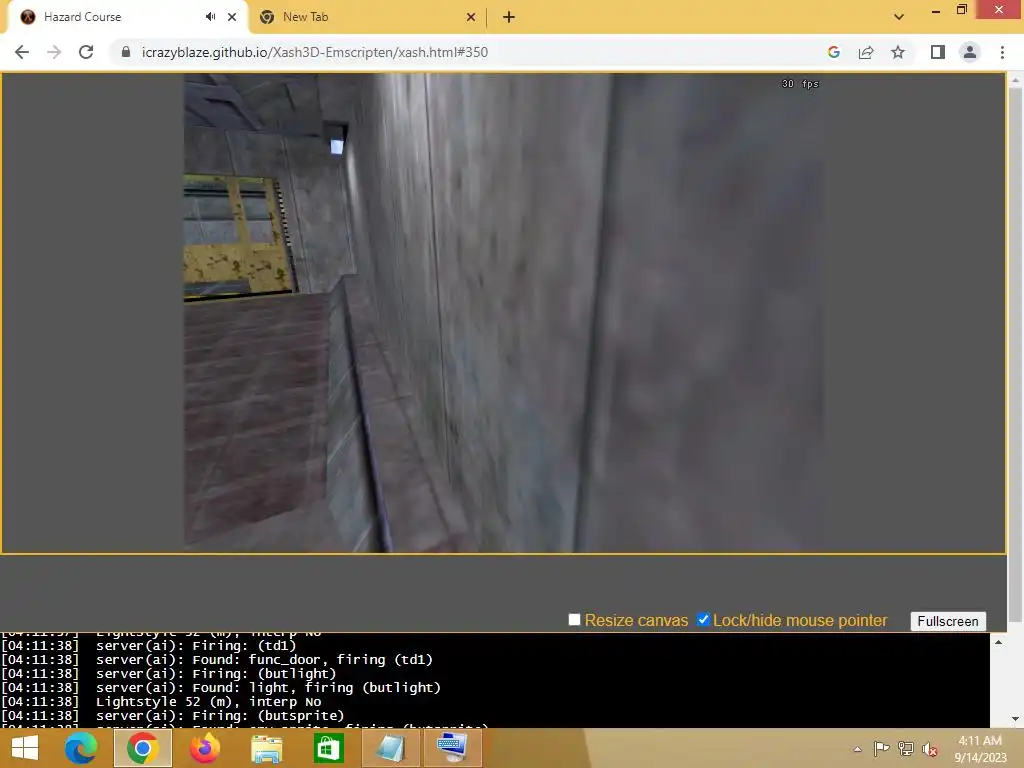Click inside the game canvas view
Screen dimensions: 1024x768
[x=503, y=313]
